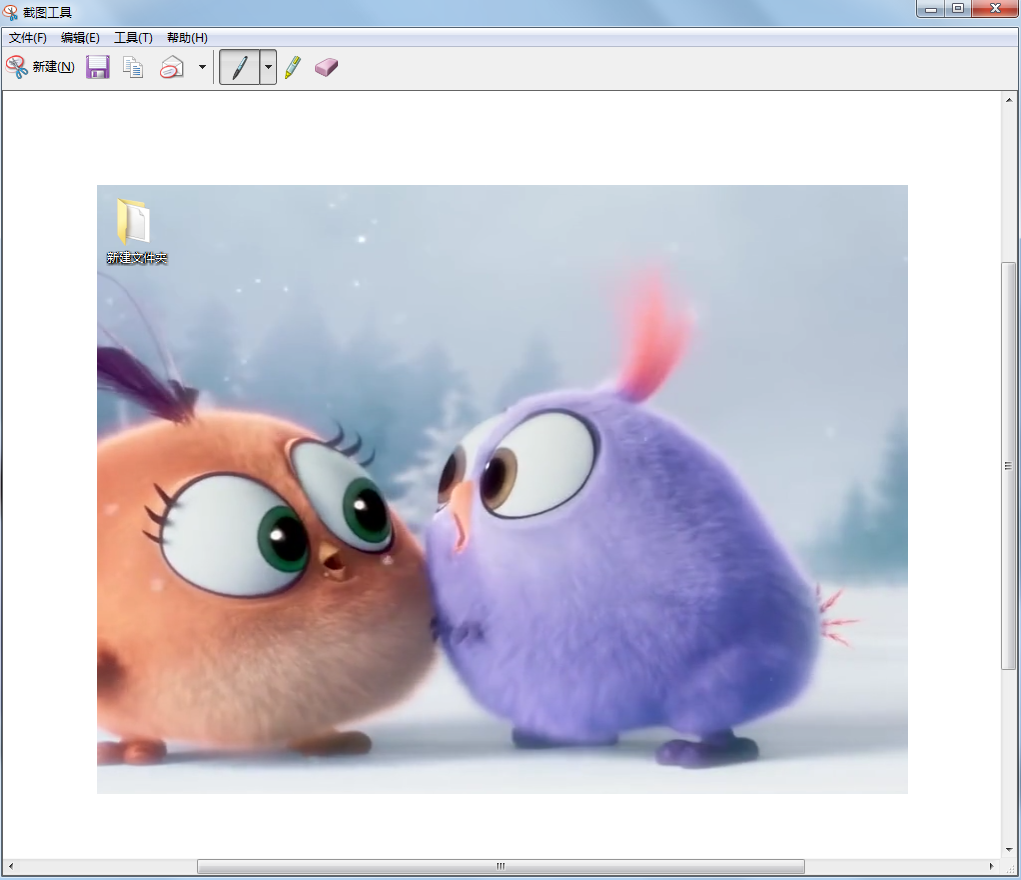This screenshot has height=880, width=1021.
Task: Click the Snipping Tool scissors icon in title bar
Action: pyautogui.click(x=11, y=11)
